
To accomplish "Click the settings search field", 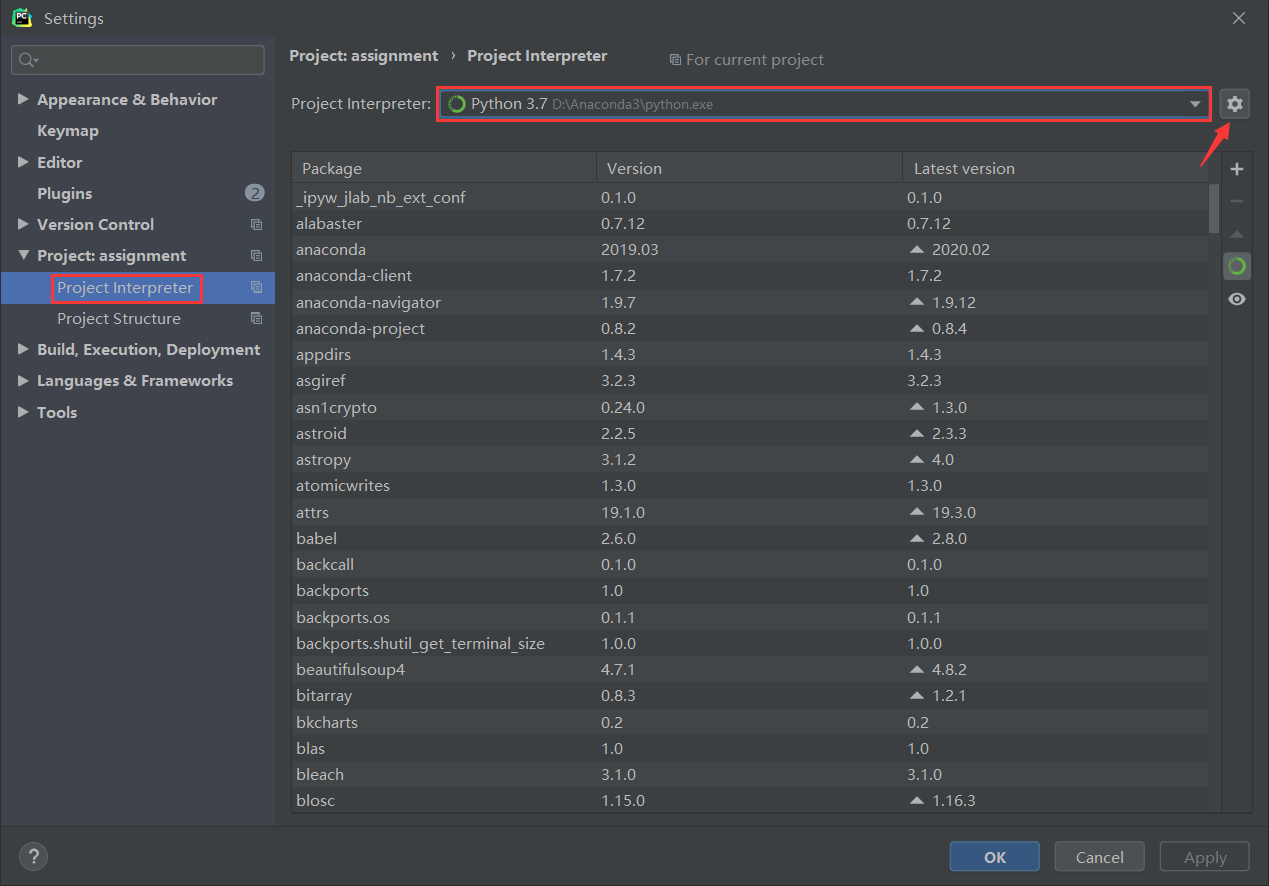I will (x=138, y=60).
